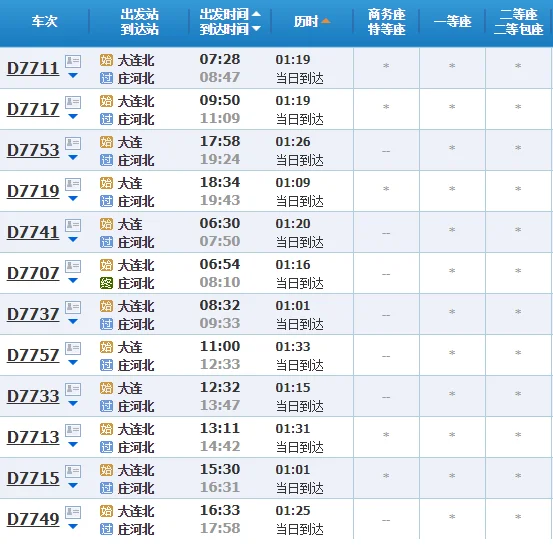The height and width of the screenshot is (546, 553).
Task: Open train D7715 link
Action: coord(33,478)
